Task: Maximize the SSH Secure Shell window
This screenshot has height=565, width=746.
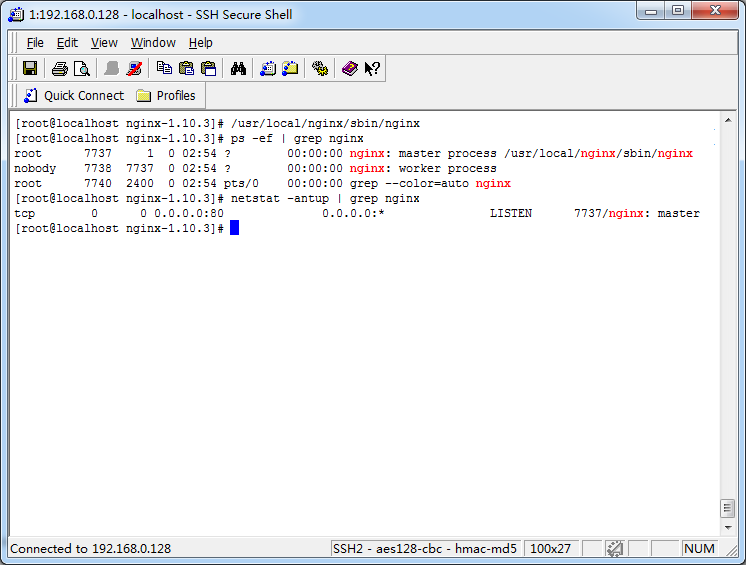Action: tap(677, 10)
